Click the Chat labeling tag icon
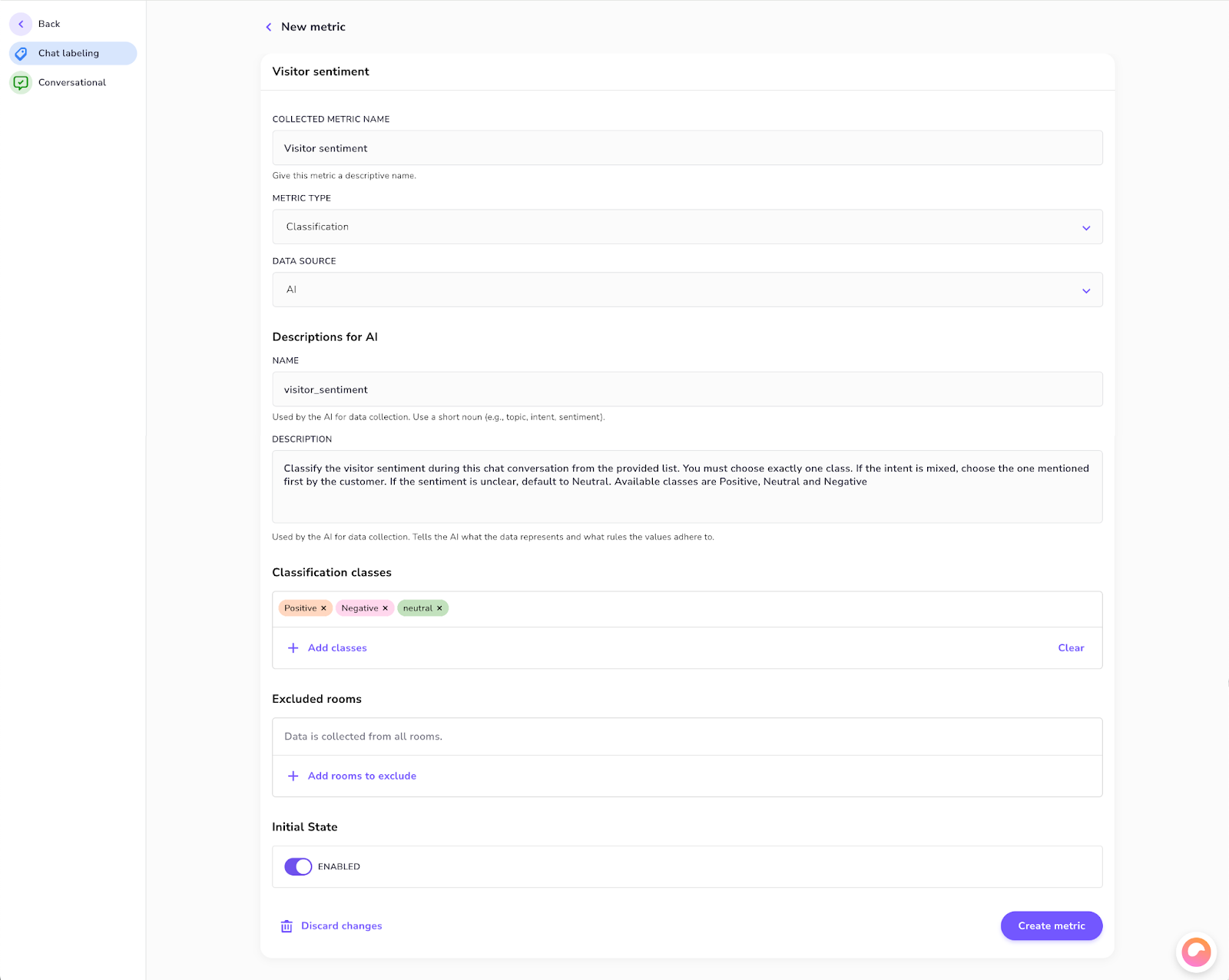Image resolution: width=1229 pixels, height=980 pixels. 22,54
